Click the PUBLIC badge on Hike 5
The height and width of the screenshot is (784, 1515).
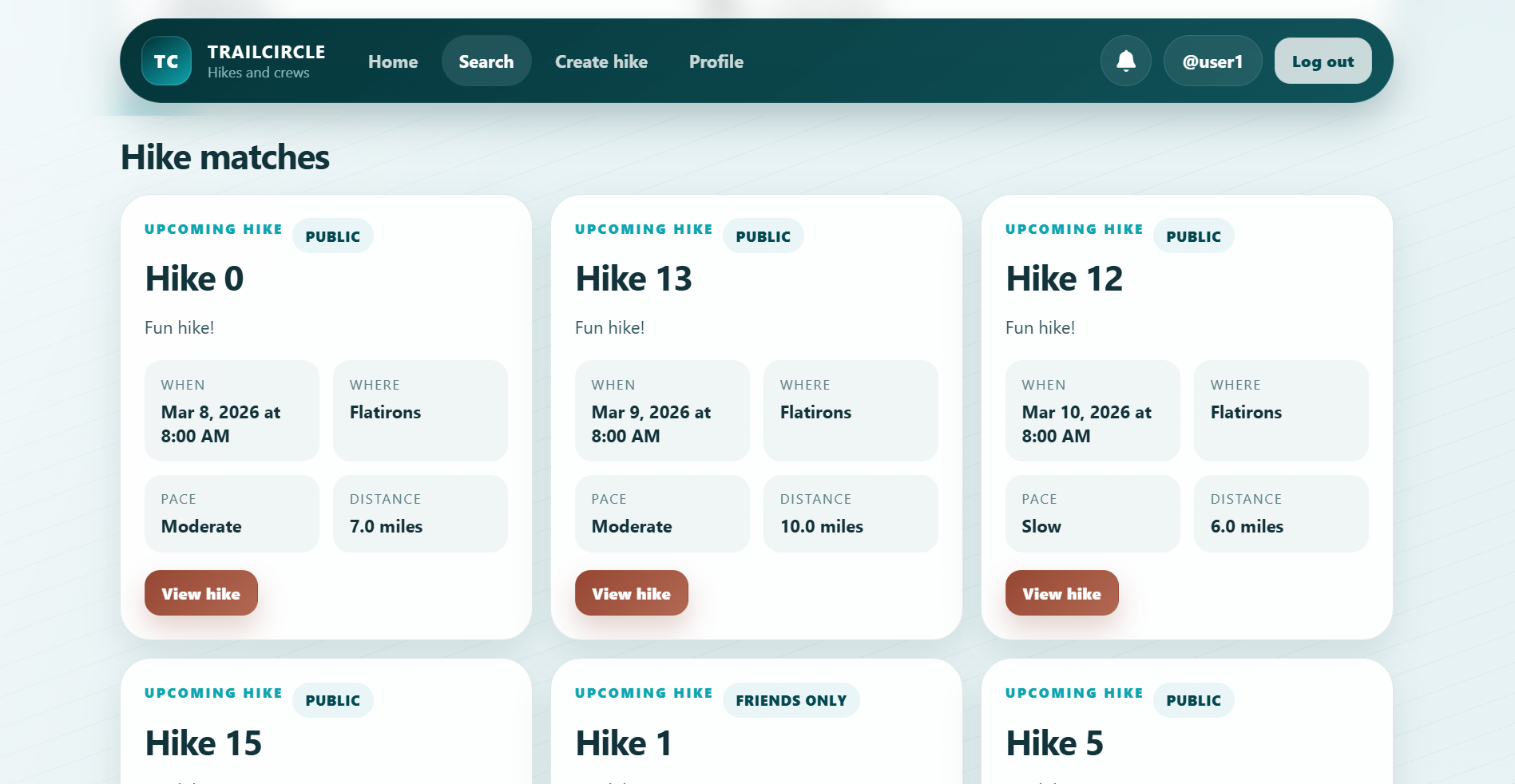[x=1194, y=700]
